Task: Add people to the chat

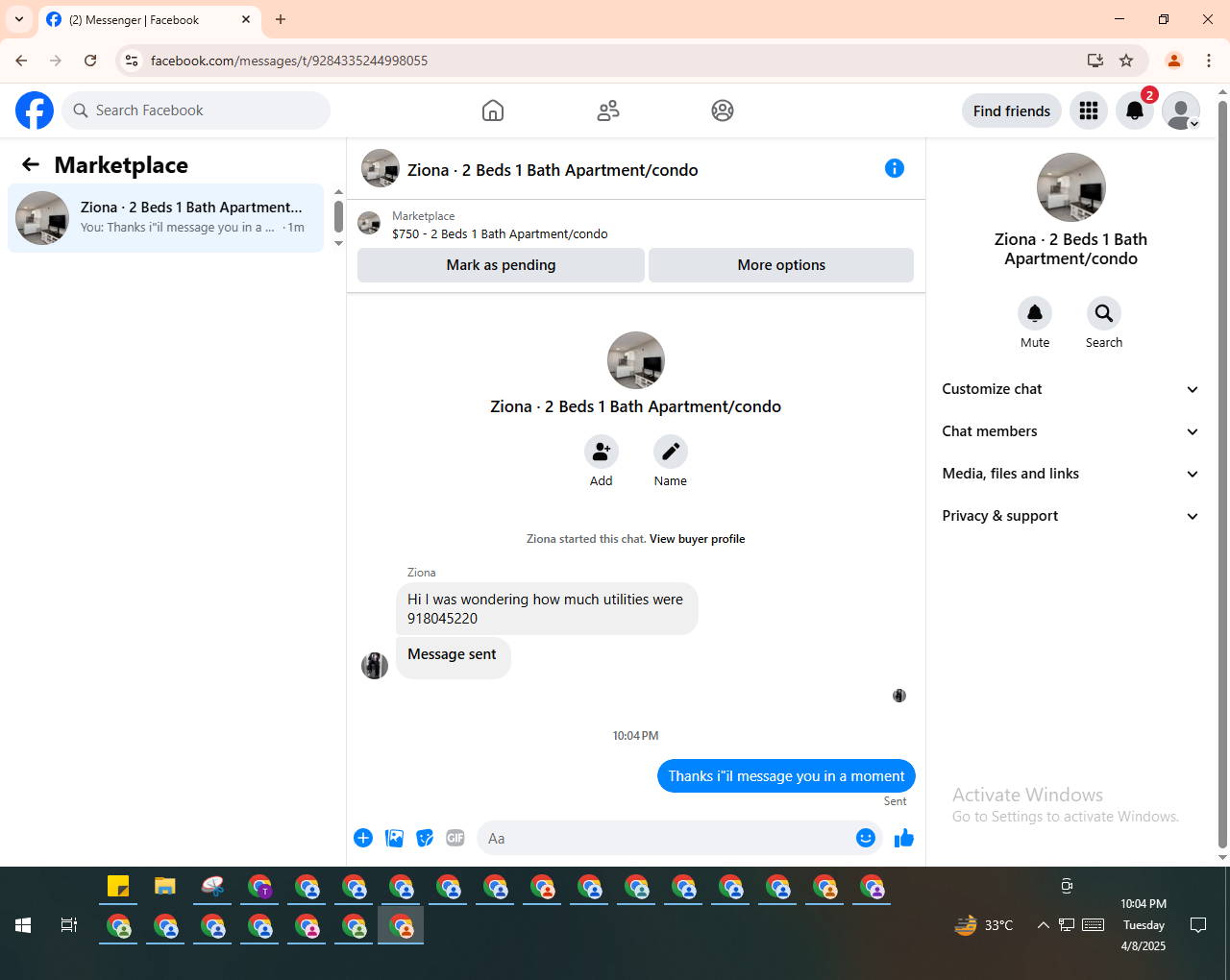Action: point(602,452)
